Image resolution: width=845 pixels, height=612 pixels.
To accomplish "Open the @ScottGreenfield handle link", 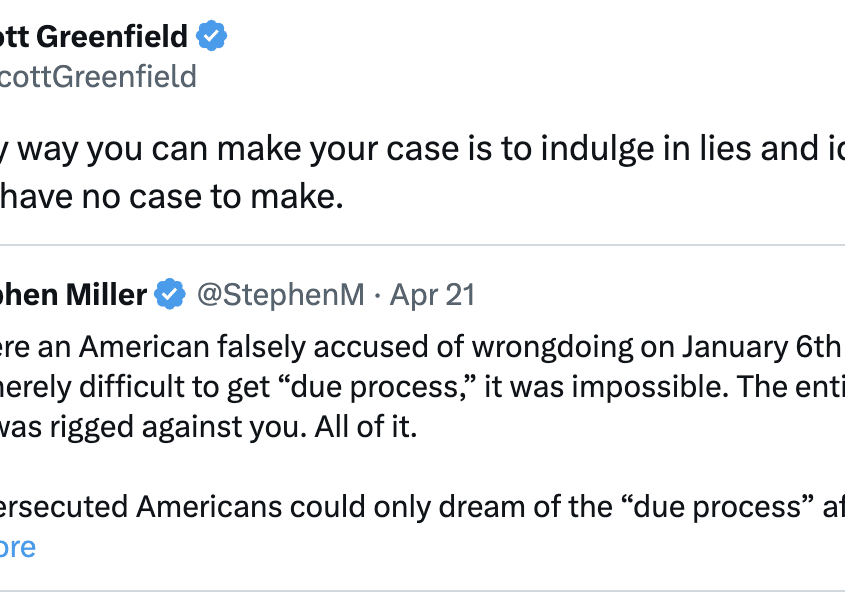I will 98,77.
